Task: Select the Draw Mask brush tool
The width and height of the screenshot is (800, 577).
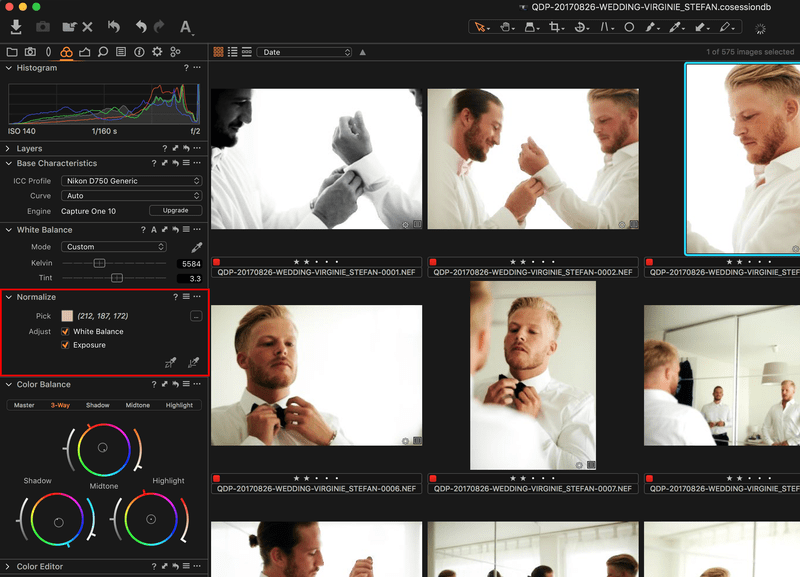Action: pyautogui.click(x=653, y=28)
